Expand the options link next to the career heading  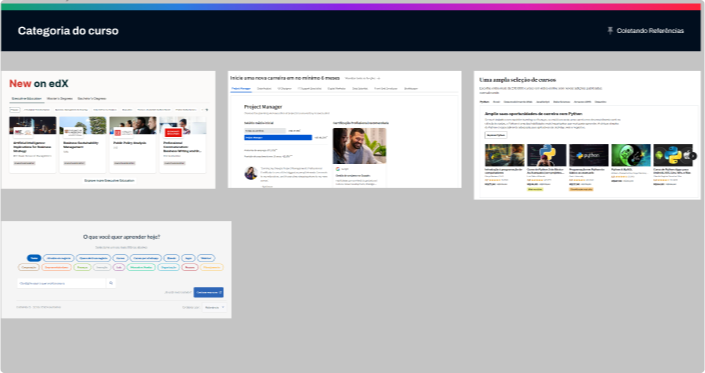coord(362,78)
